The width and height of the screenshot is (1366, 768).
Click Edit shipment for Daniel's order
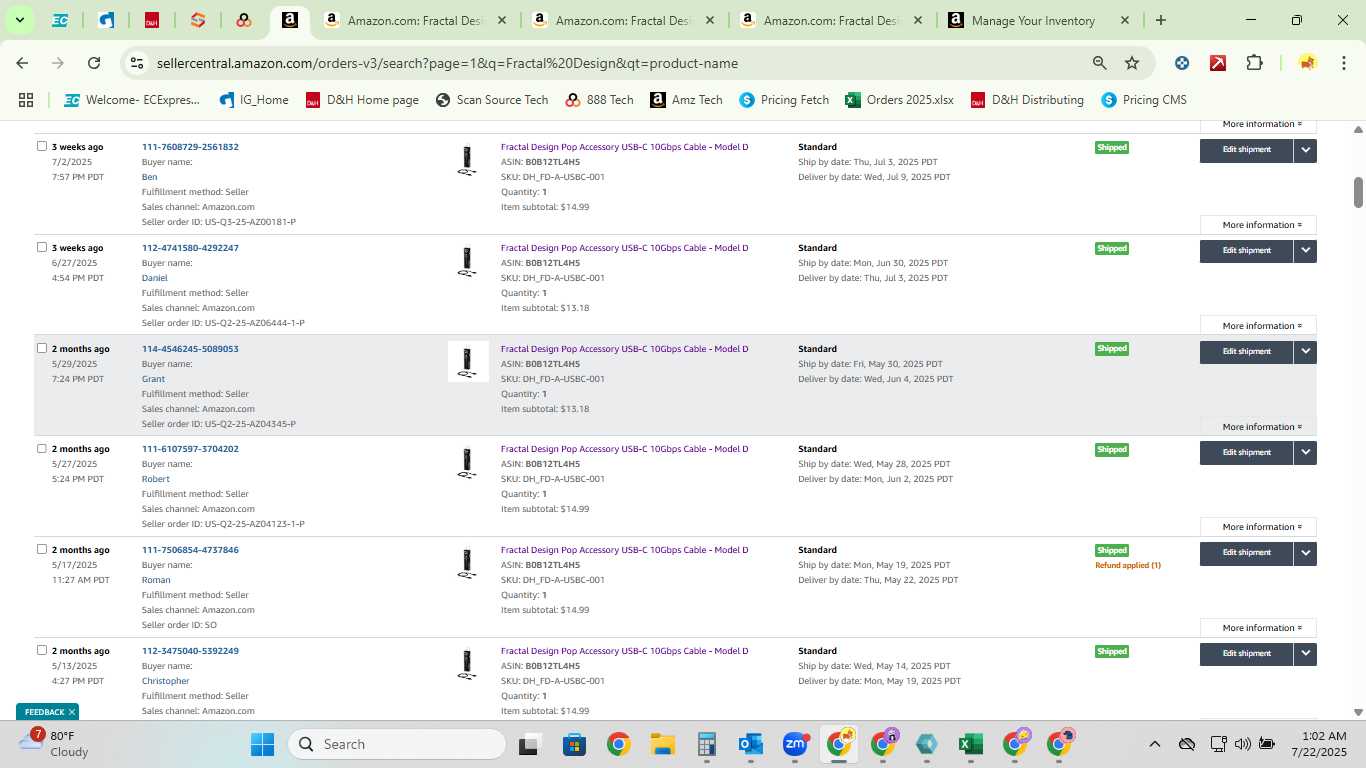(x=1246, y=251)
